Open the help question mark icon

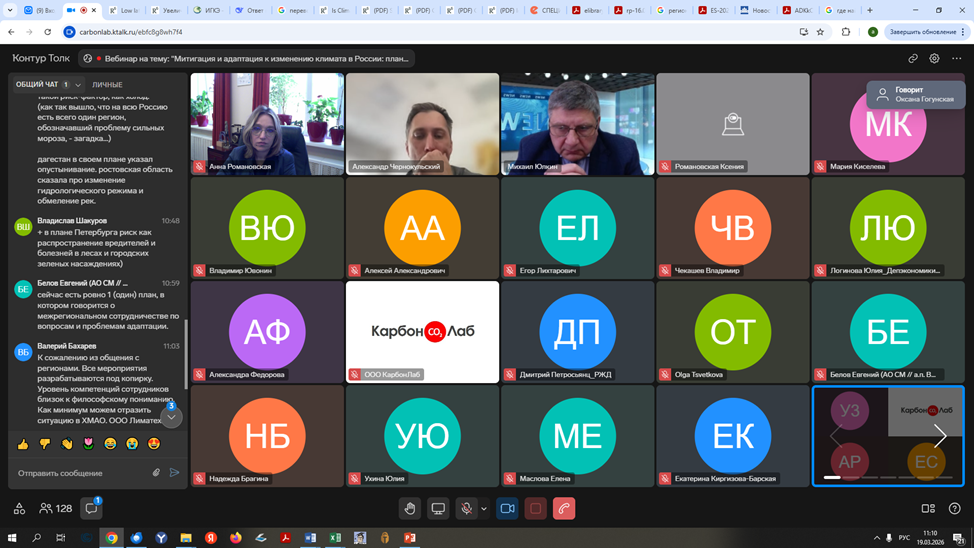click(x=954, y=509)
